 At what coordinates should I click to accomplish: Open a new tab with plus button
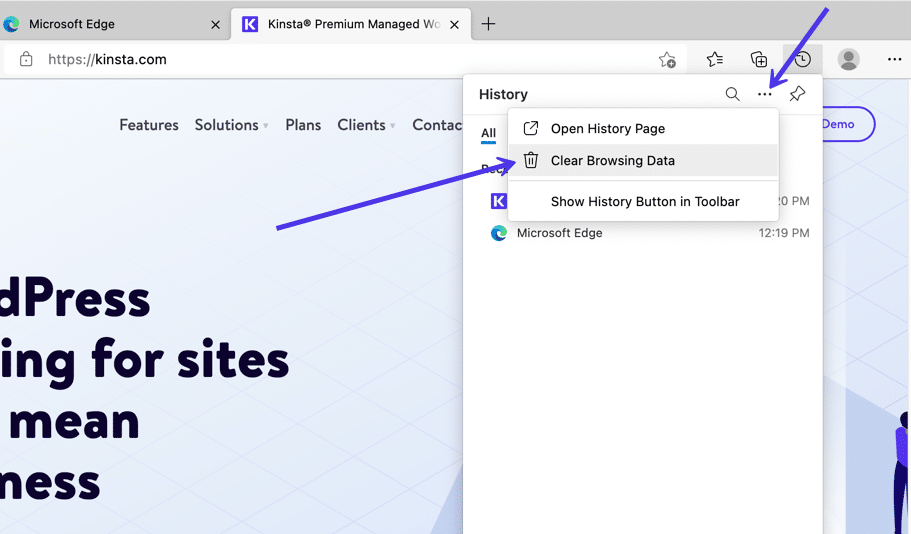click(488, 24)
